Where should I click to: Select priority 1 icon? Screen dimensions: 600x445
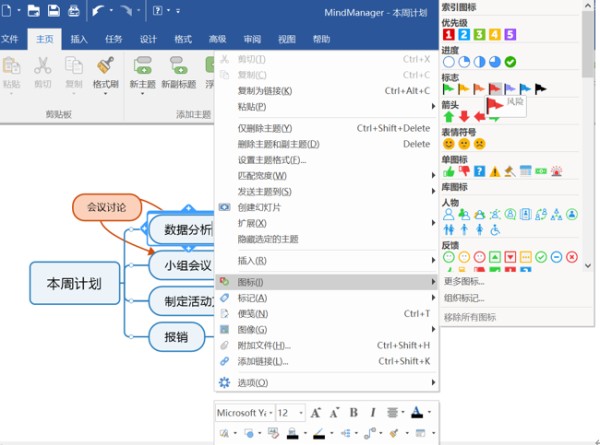(x=448, y=34)
